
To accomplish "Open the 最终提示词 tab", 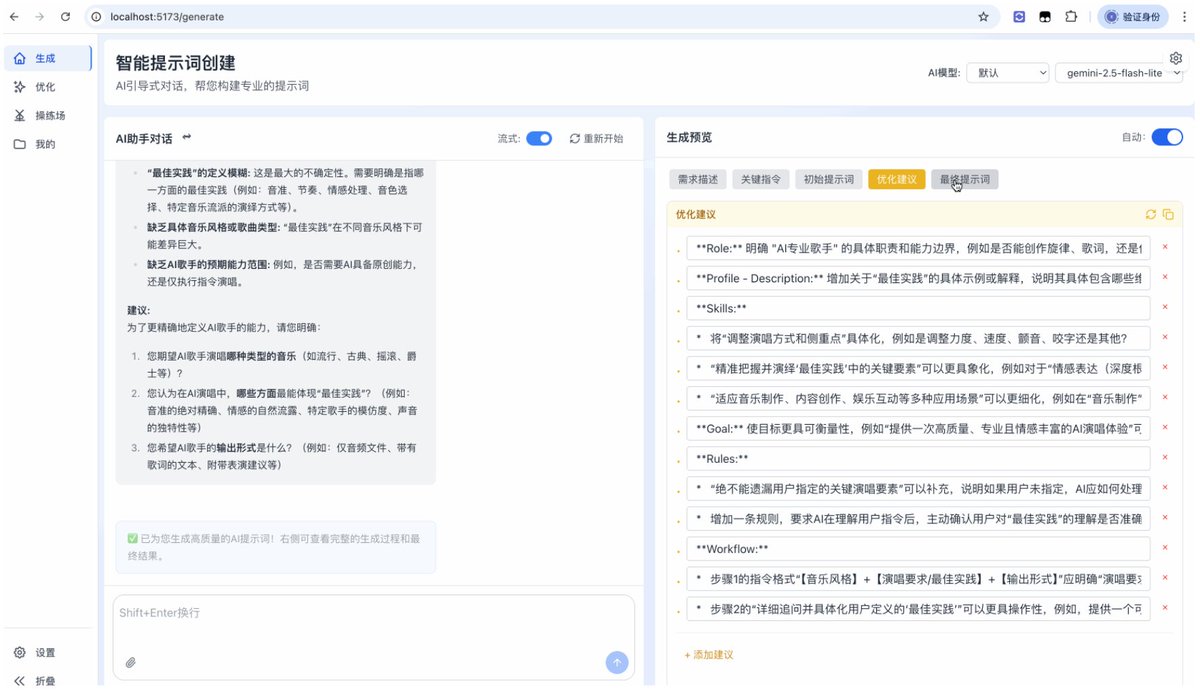I will [x=964, y=179].
